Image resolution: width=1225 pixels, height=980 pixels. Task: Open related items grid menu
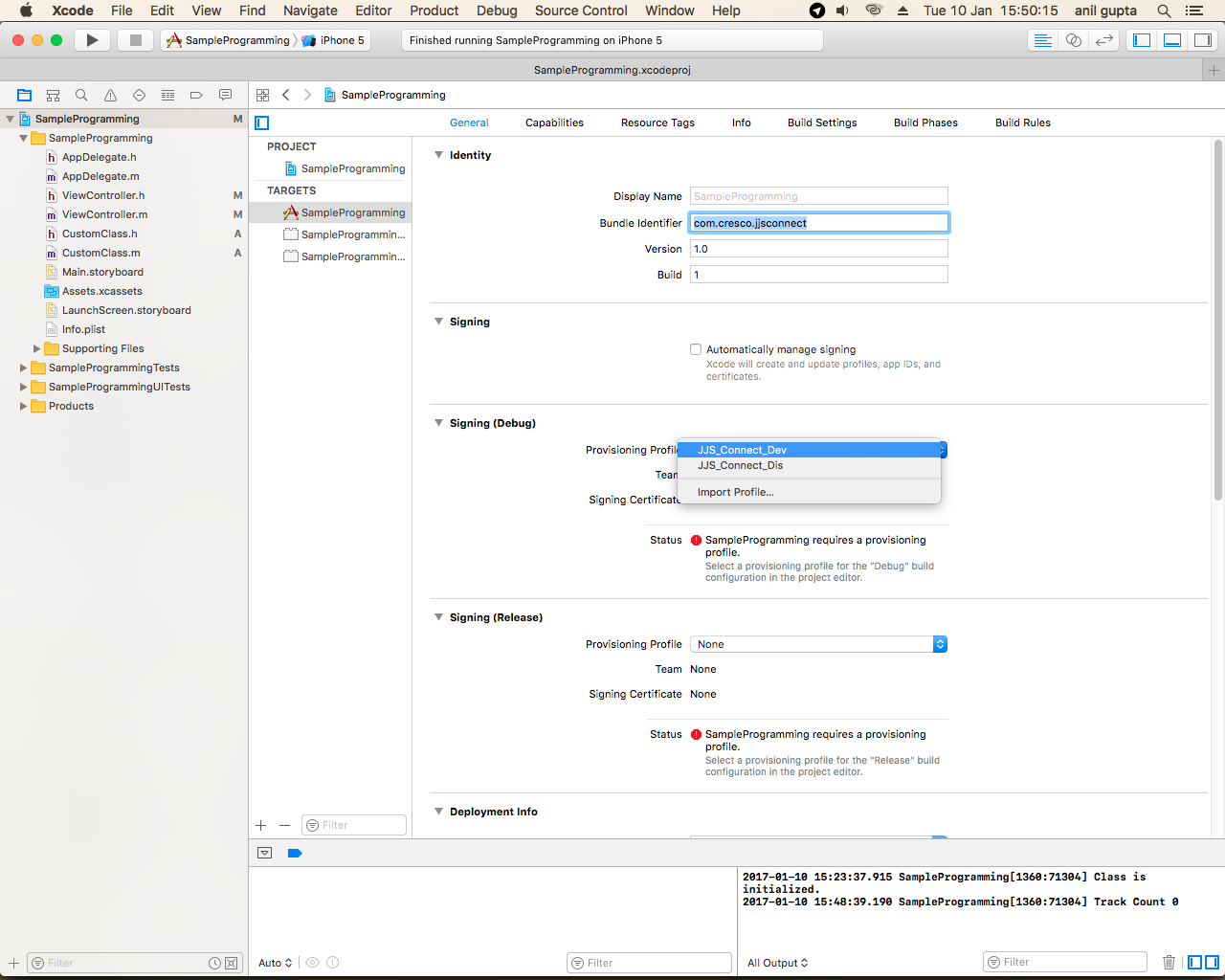(262, 95)
